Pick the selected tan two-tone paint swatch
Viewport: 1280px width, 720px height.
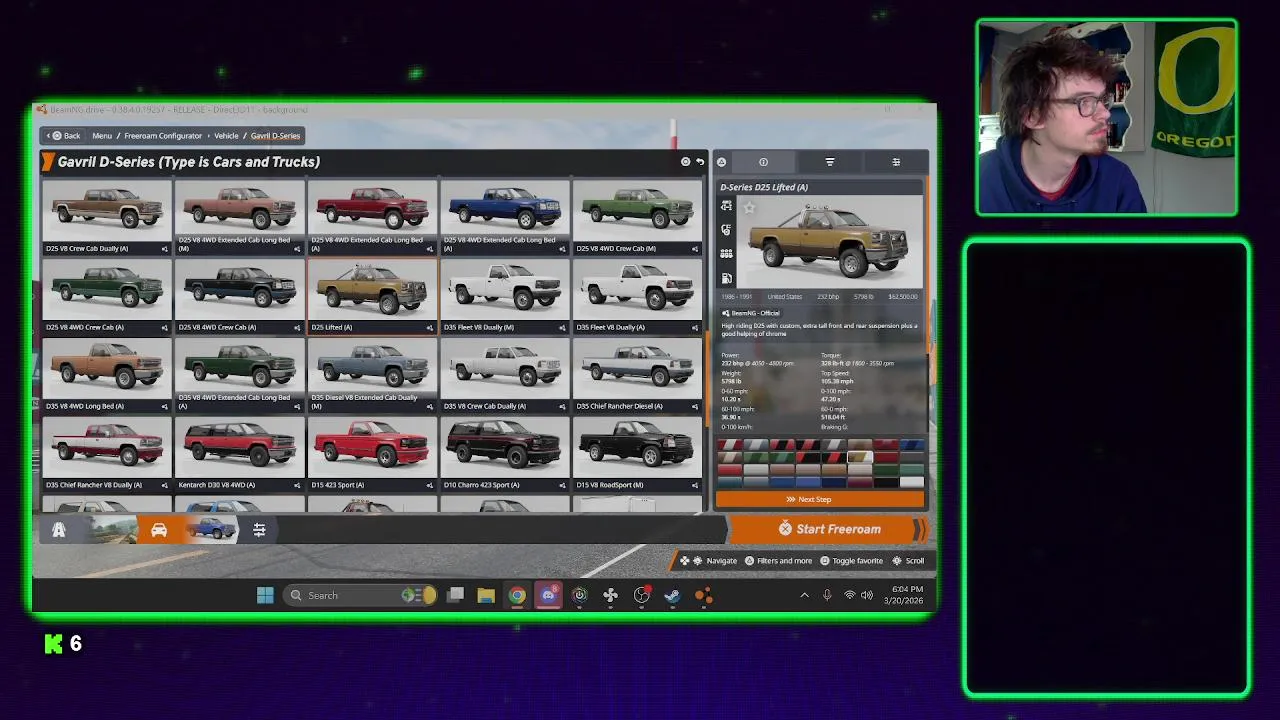pos(860,457)
